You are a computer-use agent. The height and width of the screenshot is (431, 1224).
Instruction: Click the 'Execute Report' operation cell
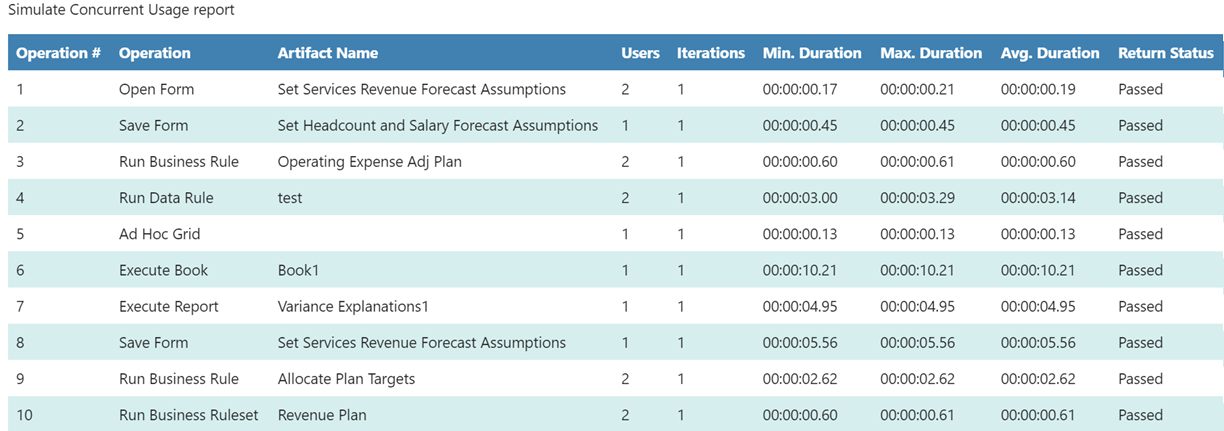pos(168,306)
